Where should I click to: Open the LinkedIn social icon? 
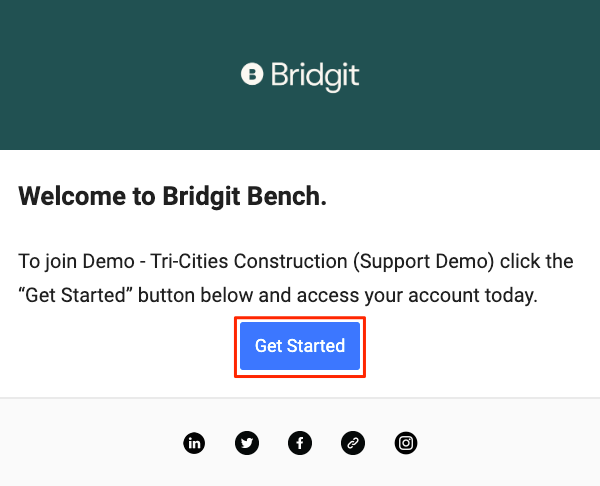tap(194, 443)
